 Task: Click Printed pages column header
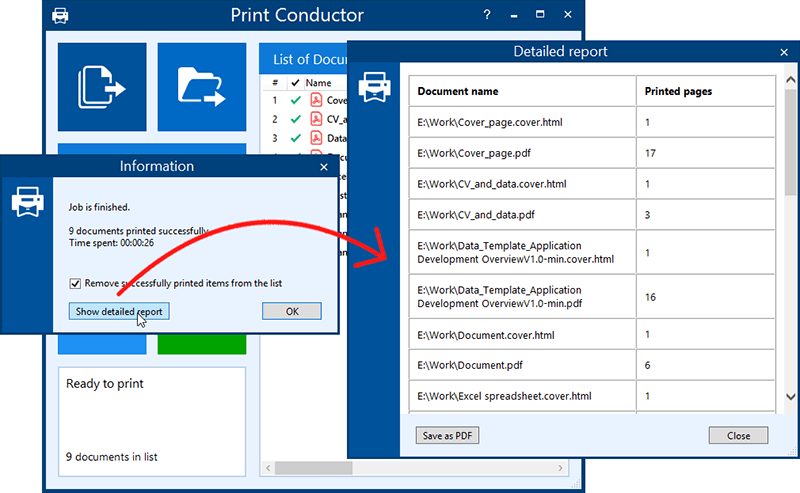(678, 91)
